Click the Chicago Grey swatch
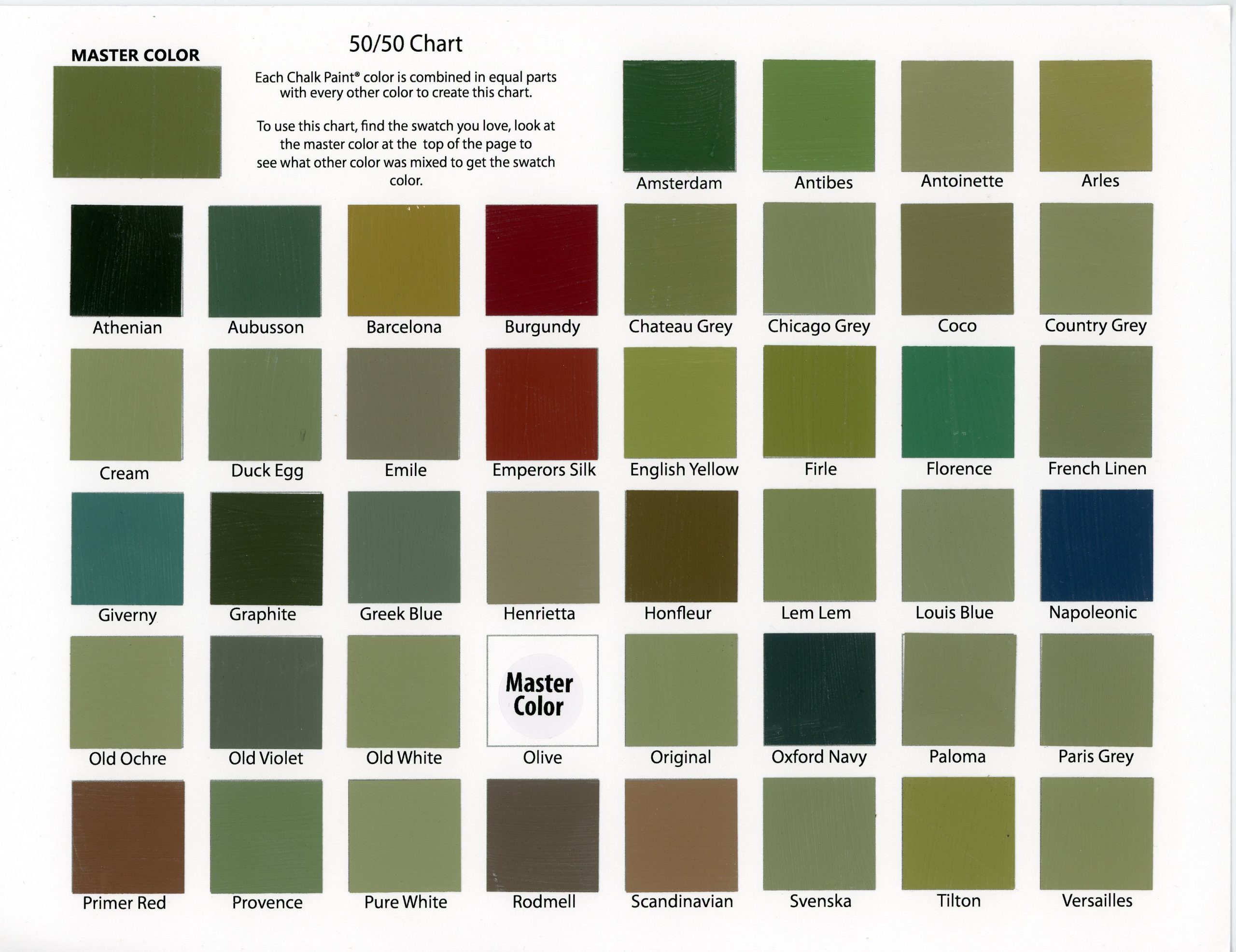Viewport: 1236px width, 952px height. click(x=819, y=259)
